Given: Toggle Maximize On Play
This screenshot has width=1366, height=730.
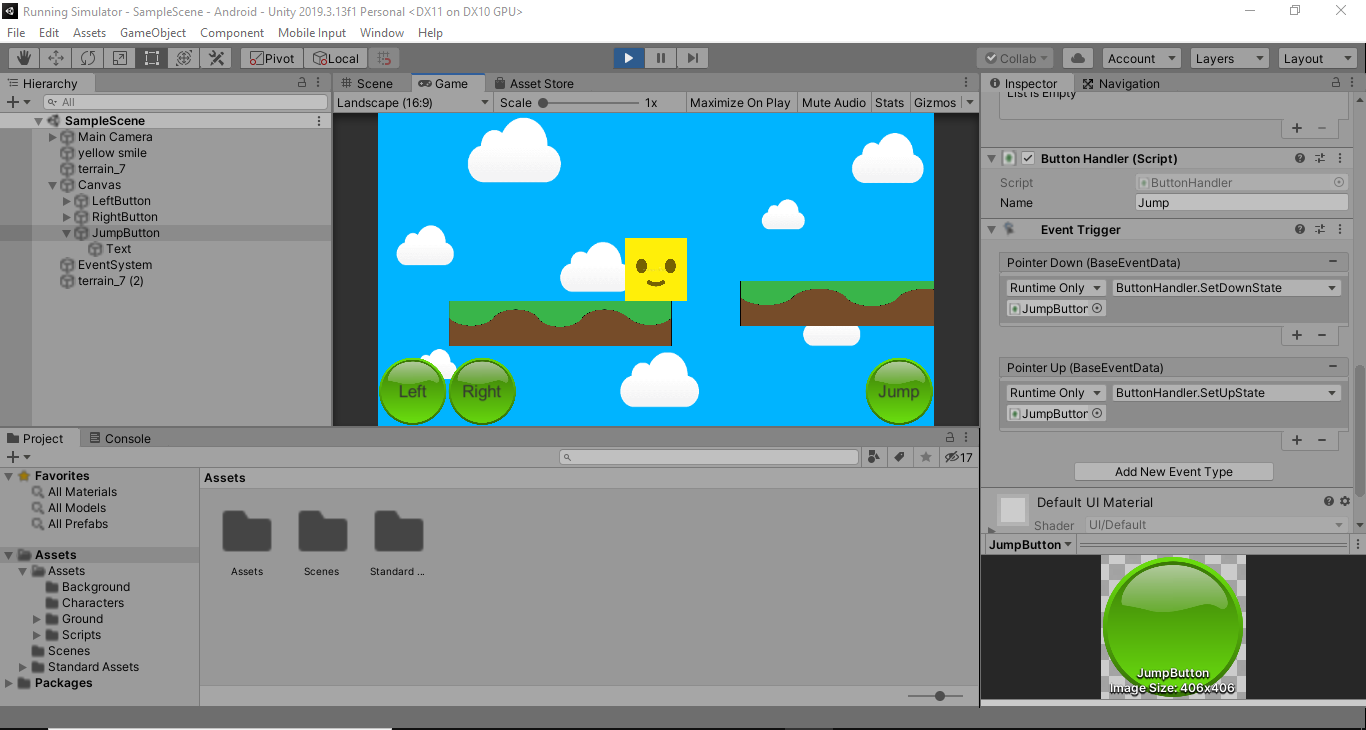Looking at the screenshot, I should point(740,102).
